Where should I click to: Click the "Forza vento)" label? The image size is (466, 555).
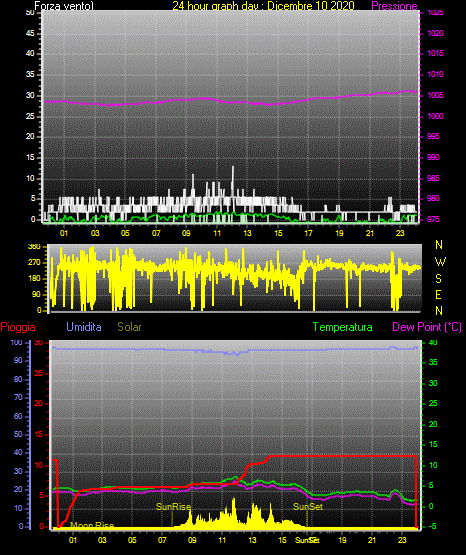pyautogui.click(x=64, y=6)
